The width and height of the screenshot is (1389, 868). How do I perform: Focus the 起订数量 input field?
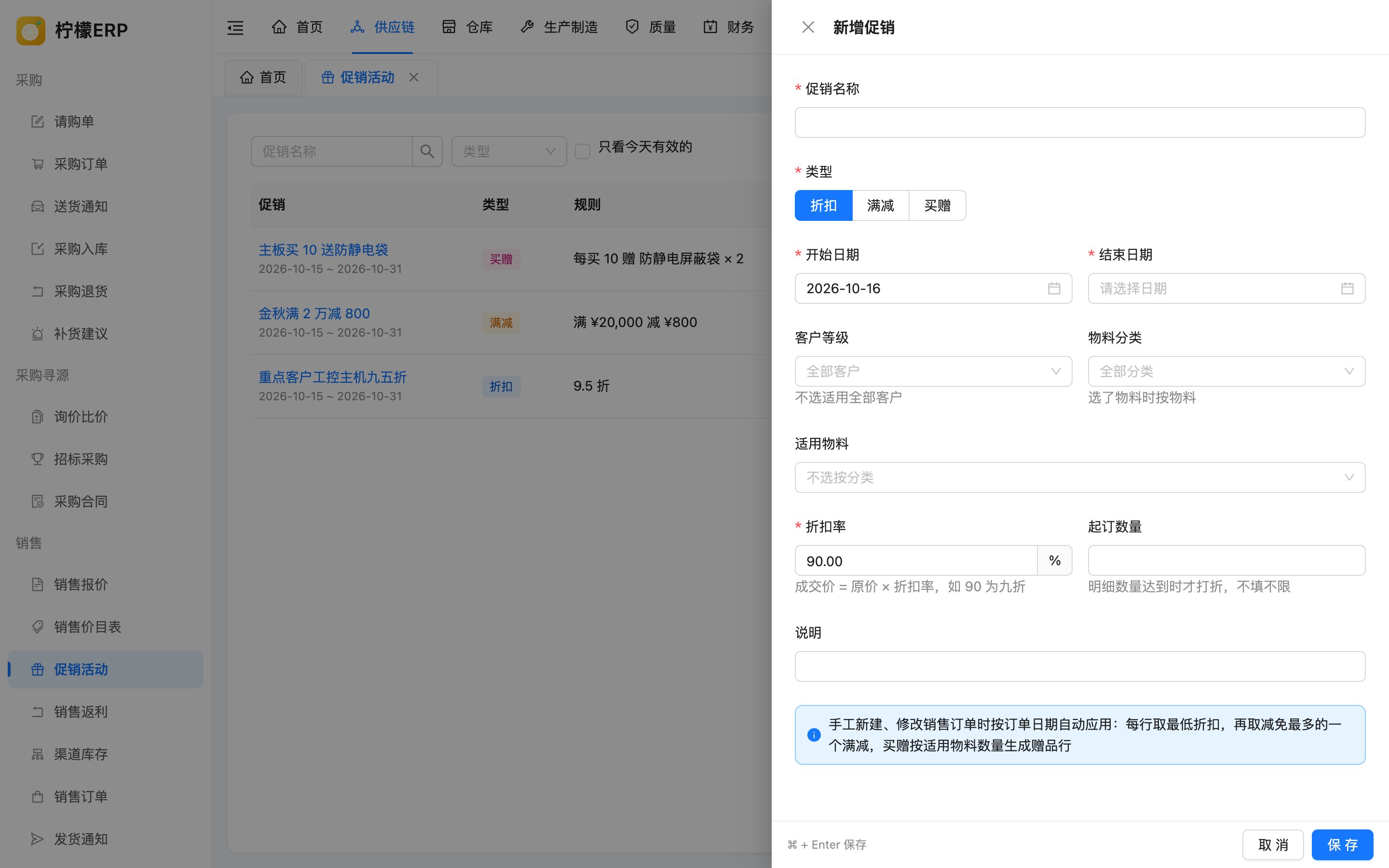point(1226,561)
